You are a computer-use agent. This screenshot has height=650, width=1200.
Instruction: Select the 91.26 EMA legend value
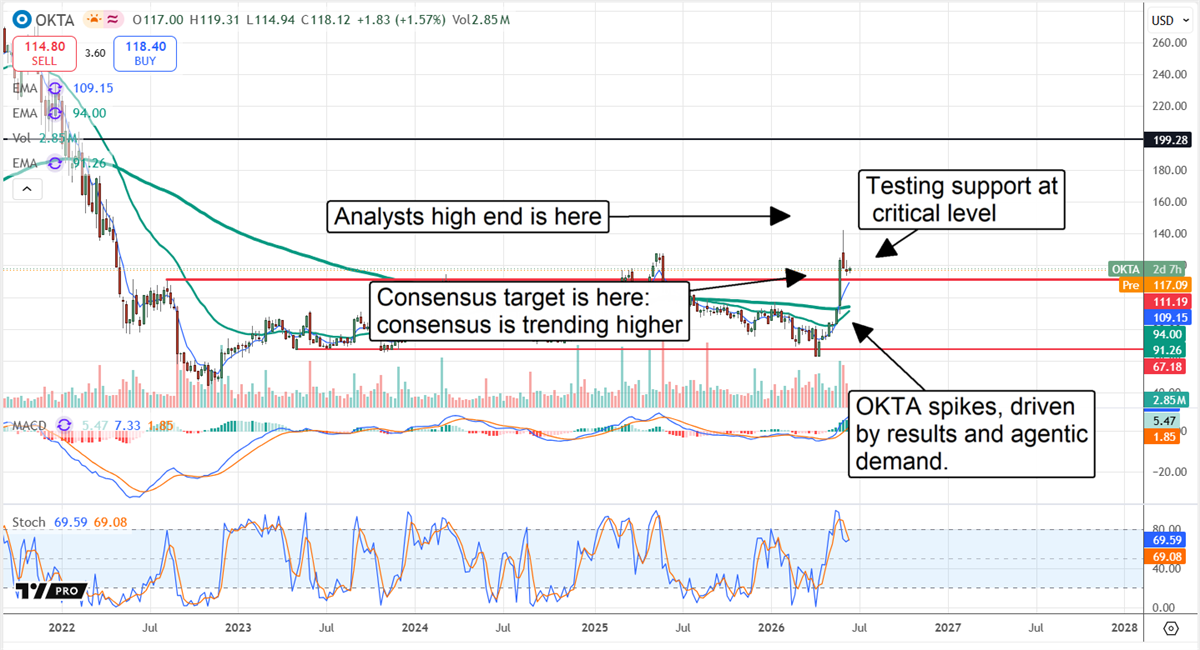87,162
